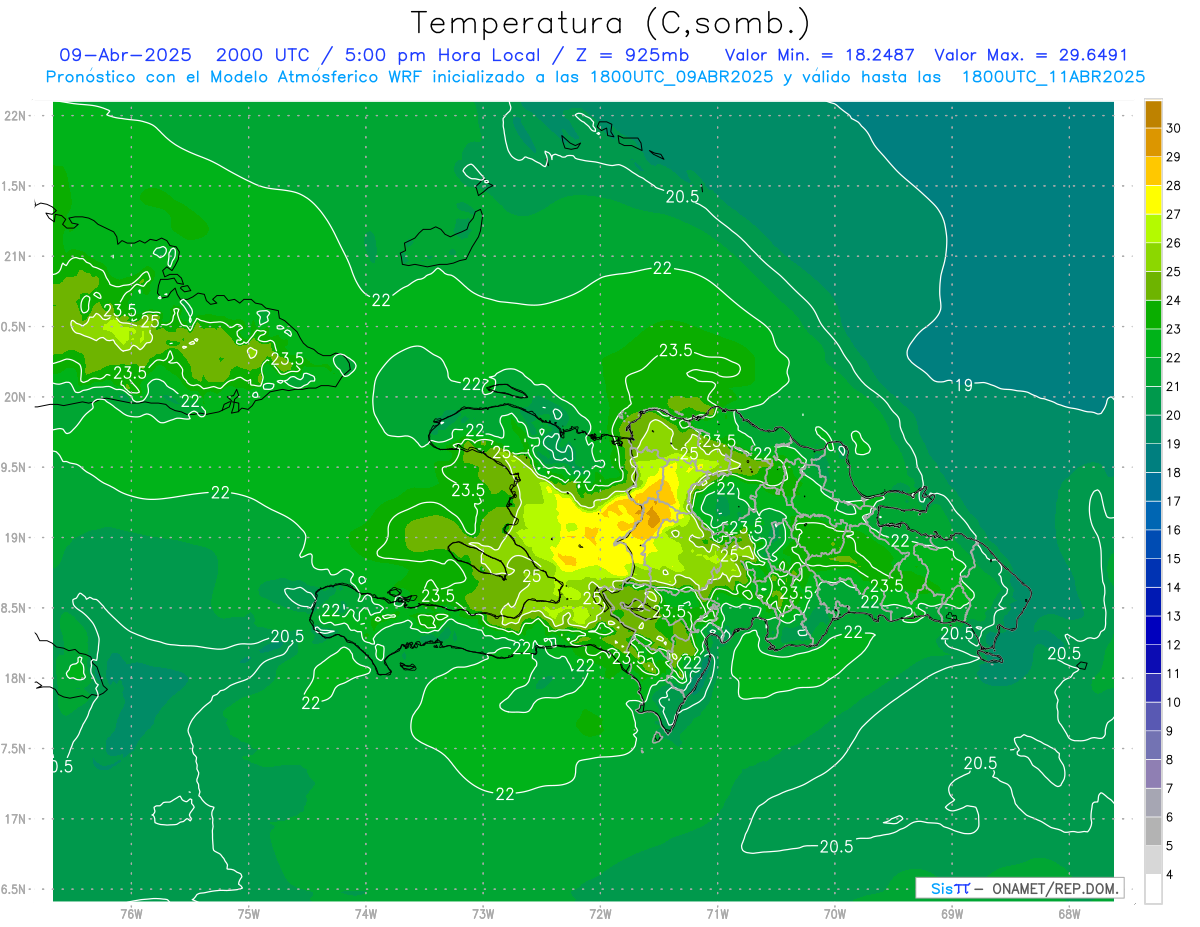This screenshot has height=927, width=1200.
Task: Click the "70W" longitude axis label
Action: 835,913
